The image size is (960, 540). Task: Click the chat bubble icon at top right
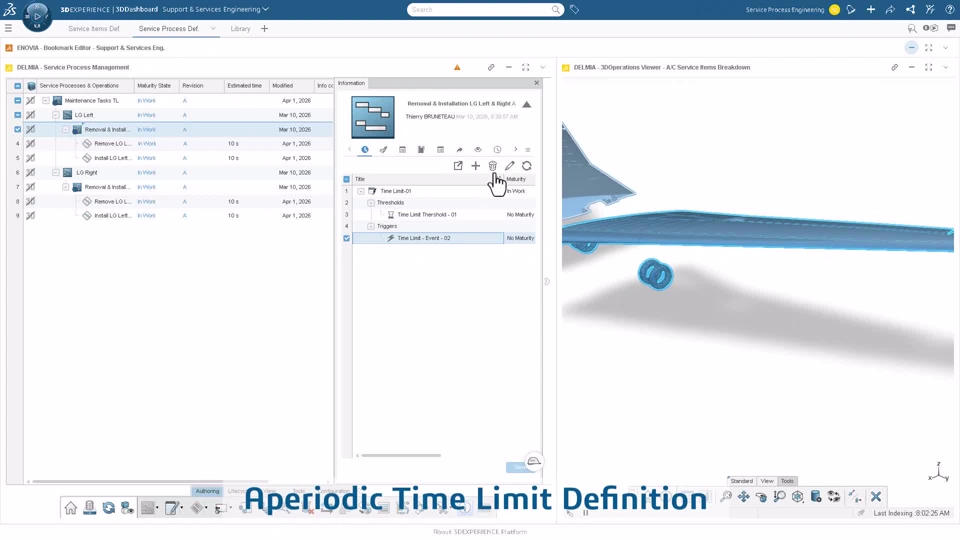click(x=951, y=28)
